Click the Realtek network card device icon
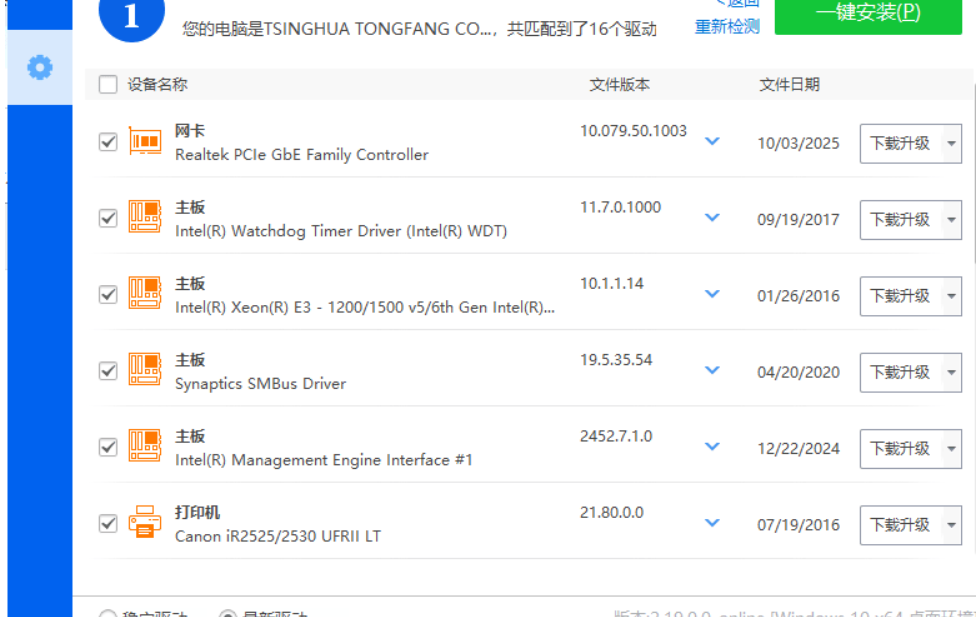 144,142
